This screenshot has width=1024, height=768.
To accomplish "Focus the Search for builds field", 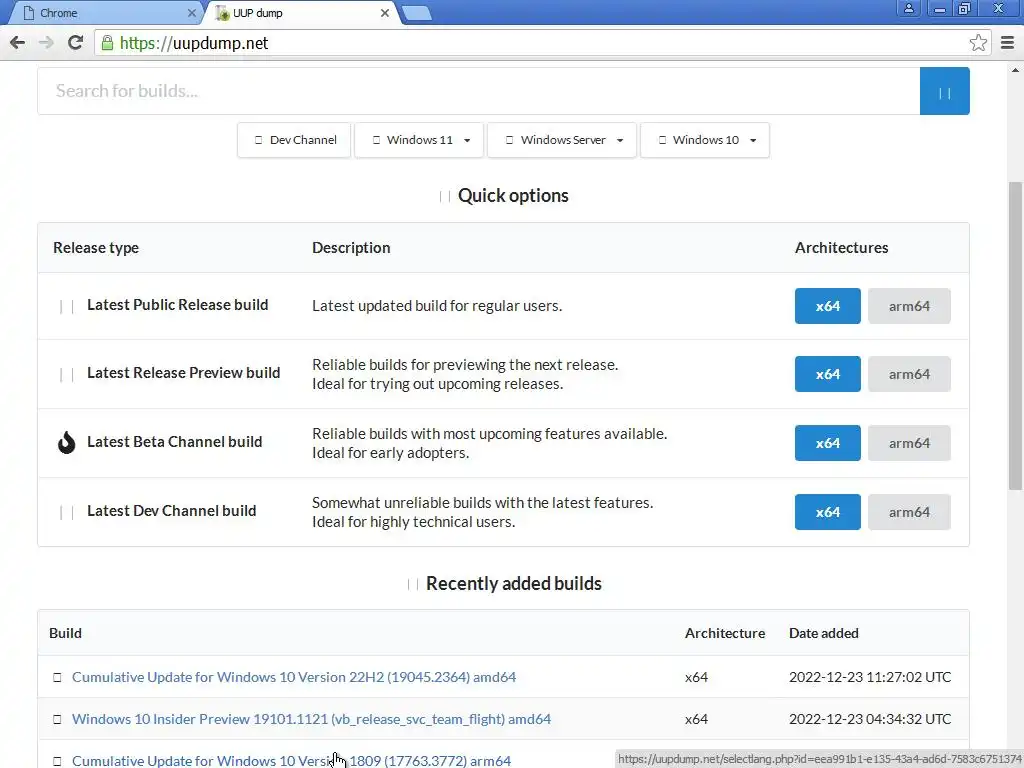I will click(x=479, y=91).
